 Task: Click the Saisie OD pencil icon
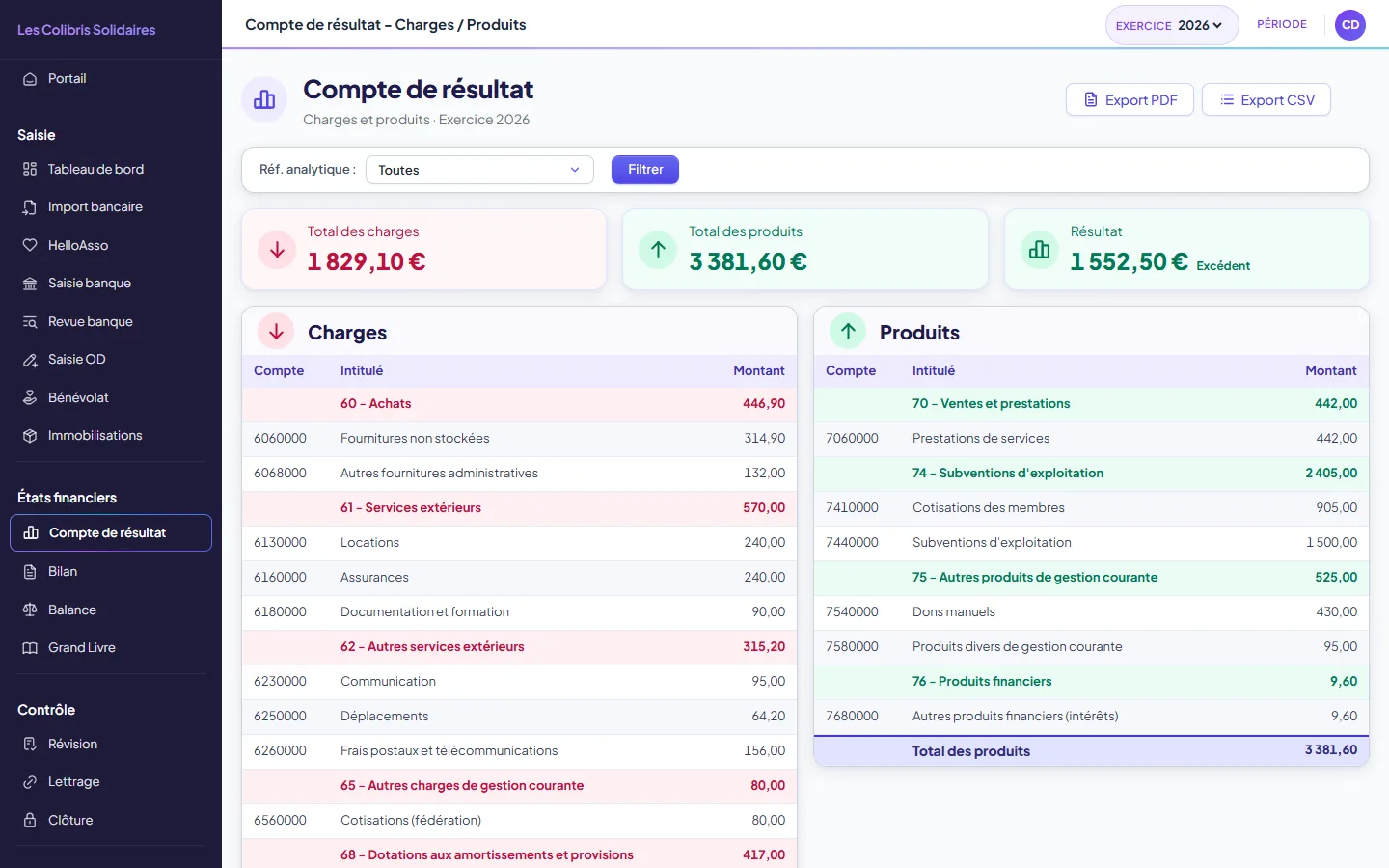(30, 360)
